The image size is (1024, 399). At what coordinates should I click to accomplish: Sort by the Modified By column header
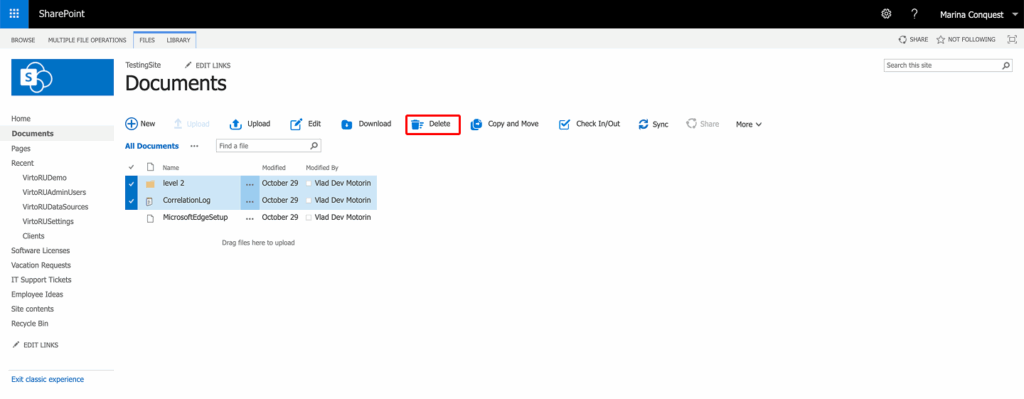coord(322,168)
